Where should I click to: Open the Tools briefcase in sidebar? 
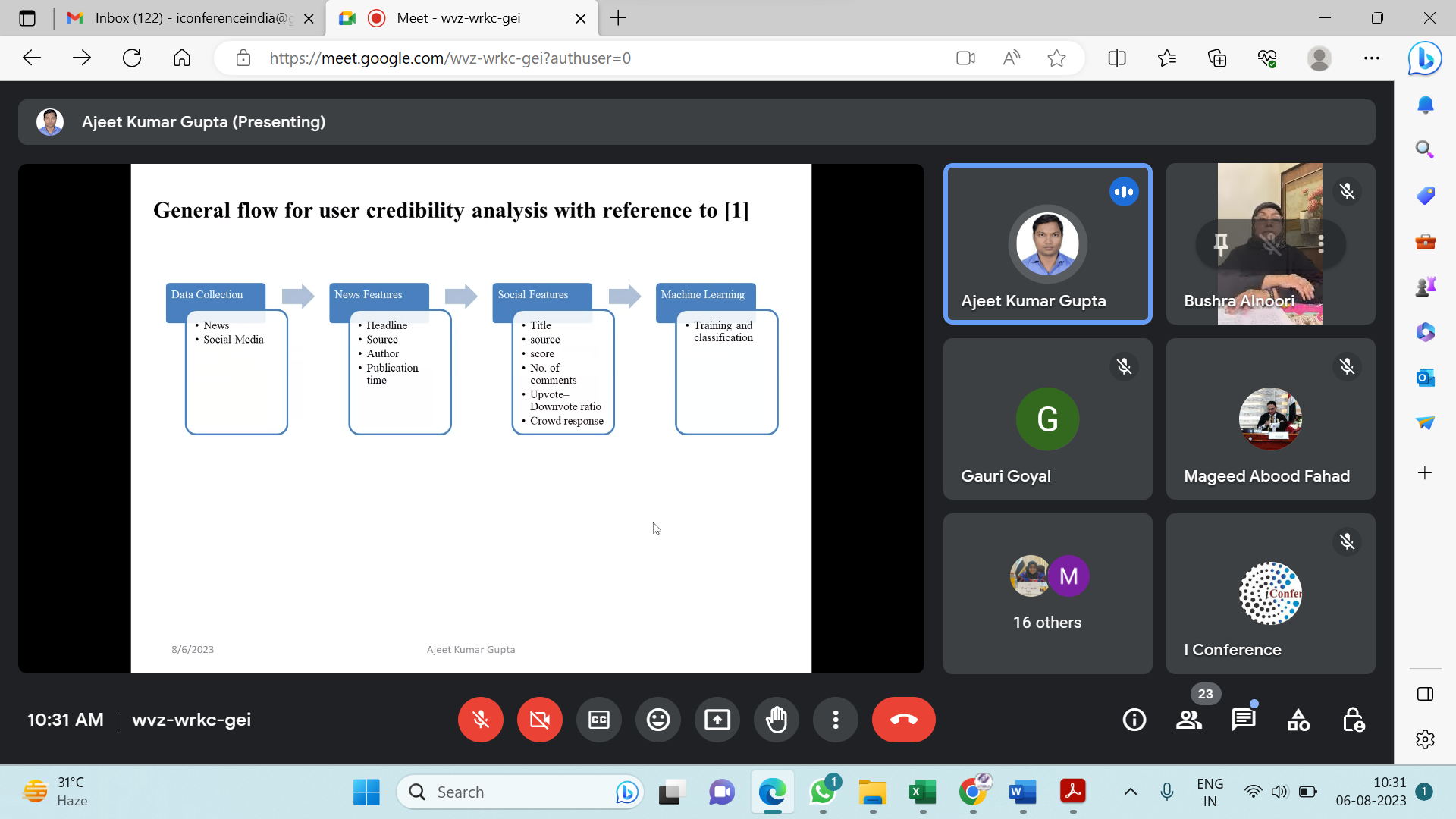[1425, 242]
